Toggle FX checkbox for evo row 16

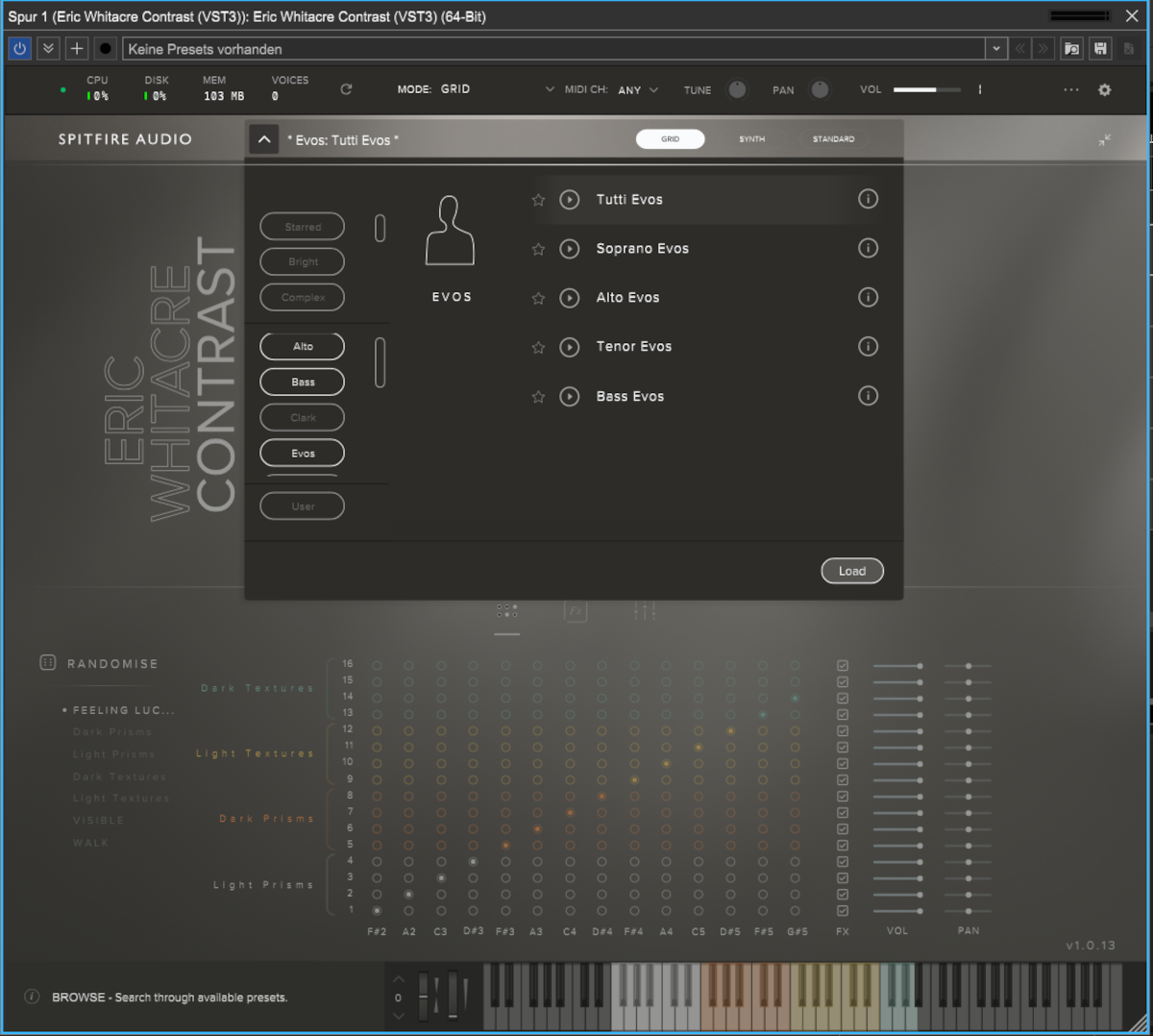pyautogui.click(x=843, y=665)
